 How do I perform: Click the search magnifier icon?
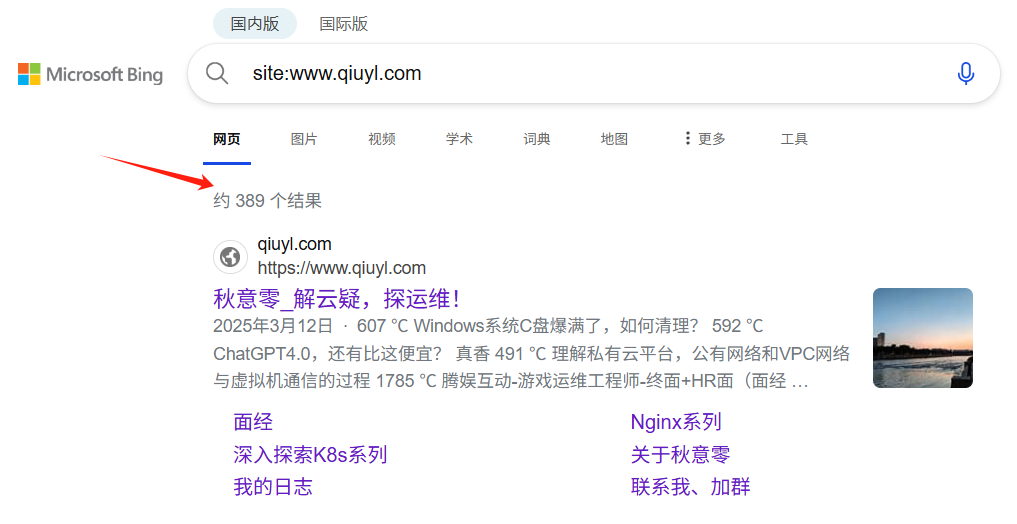[217, 73]
